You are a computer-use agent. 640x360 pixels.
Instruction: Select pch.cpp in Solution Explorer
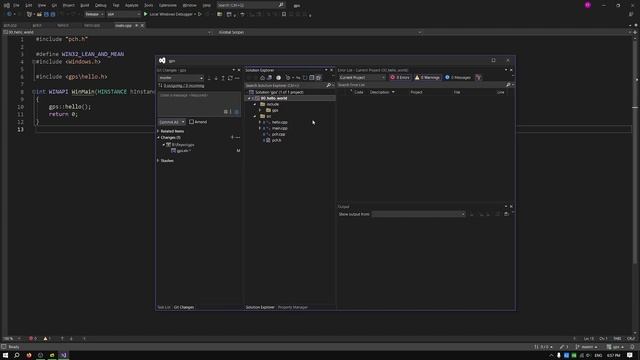pos(278,134)
